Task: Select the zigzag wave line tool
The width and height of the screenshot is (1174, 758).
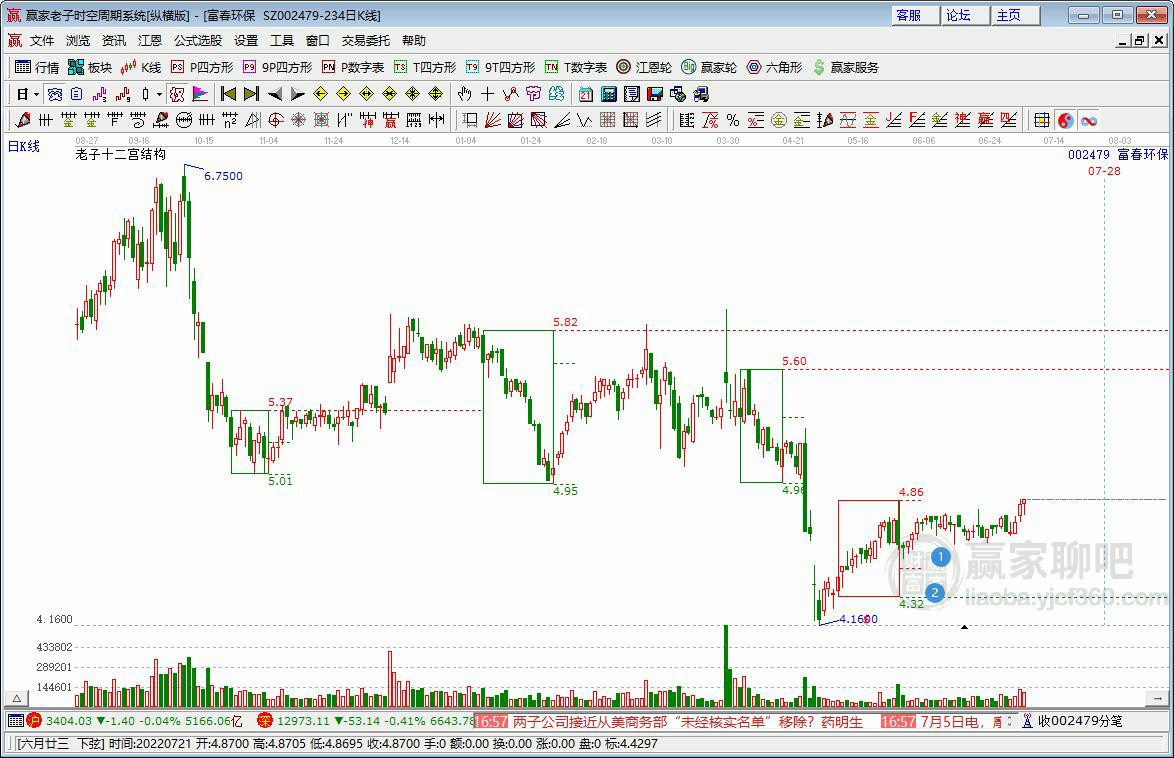Action: point(584,120)
